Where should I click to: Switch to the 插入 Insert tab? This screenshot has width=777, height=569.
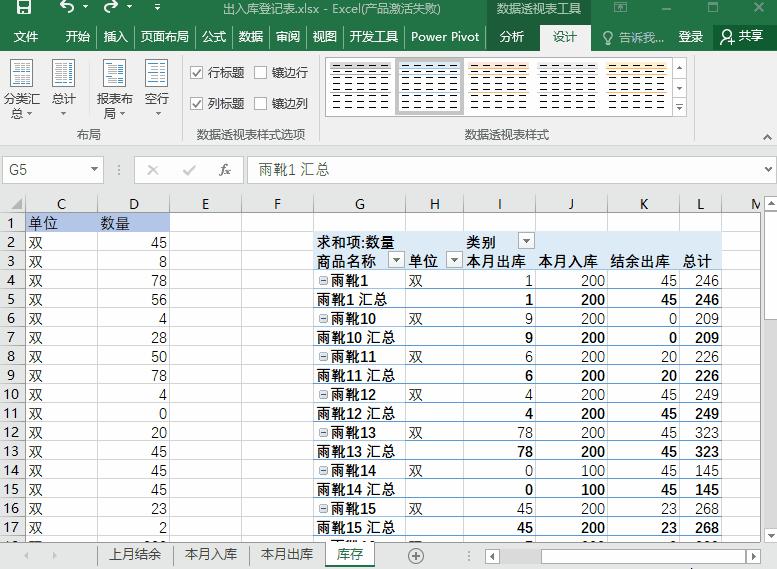coord(115,37)
